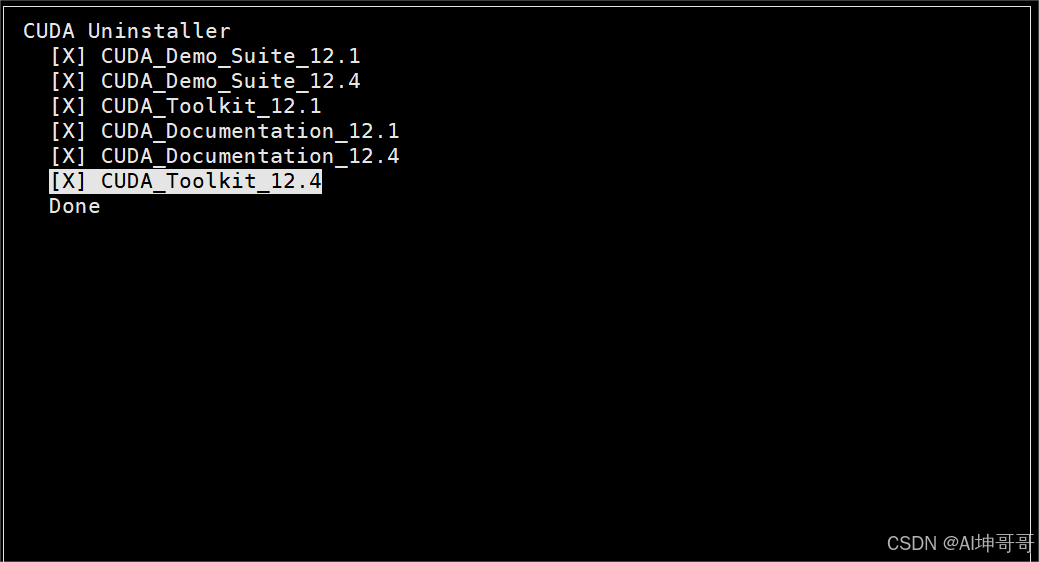Uncheck the CUDA_Demo_Suite_12.1 checkbox

point(68,56)
